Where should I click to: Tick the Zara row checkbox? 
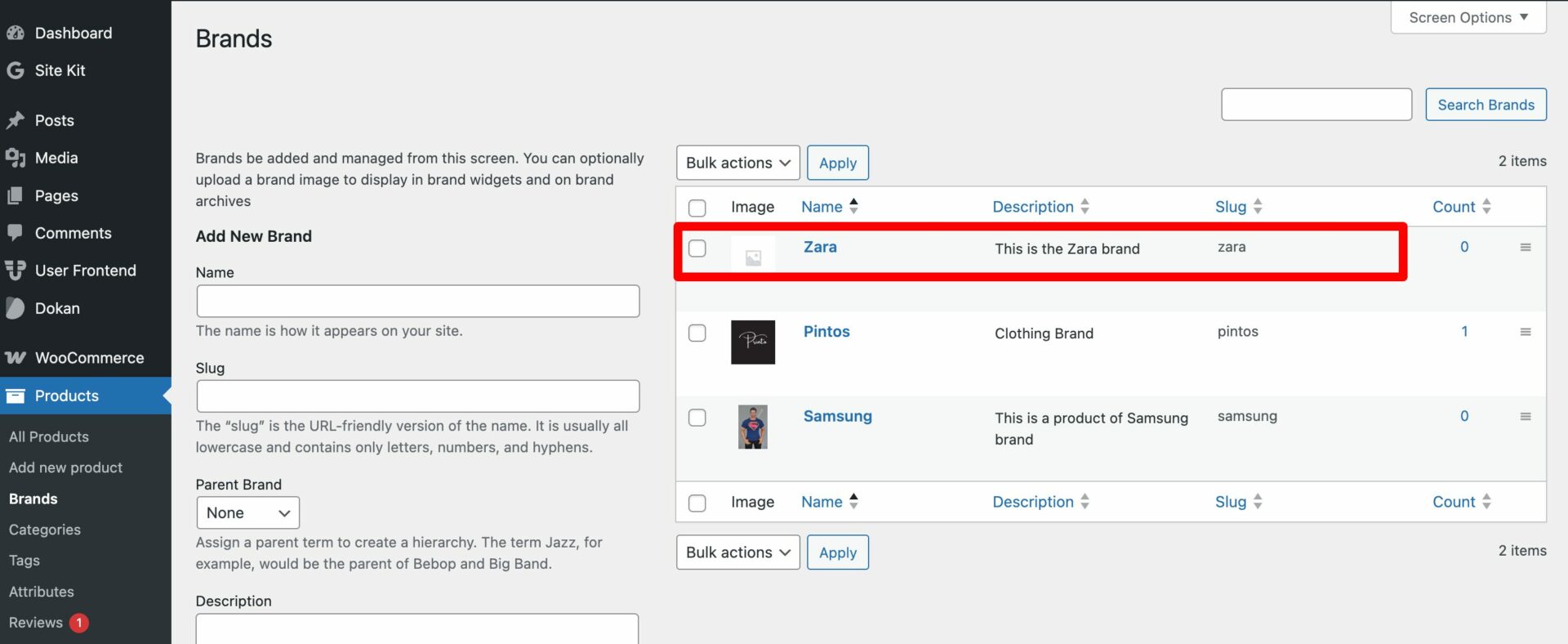pos(697,248)
